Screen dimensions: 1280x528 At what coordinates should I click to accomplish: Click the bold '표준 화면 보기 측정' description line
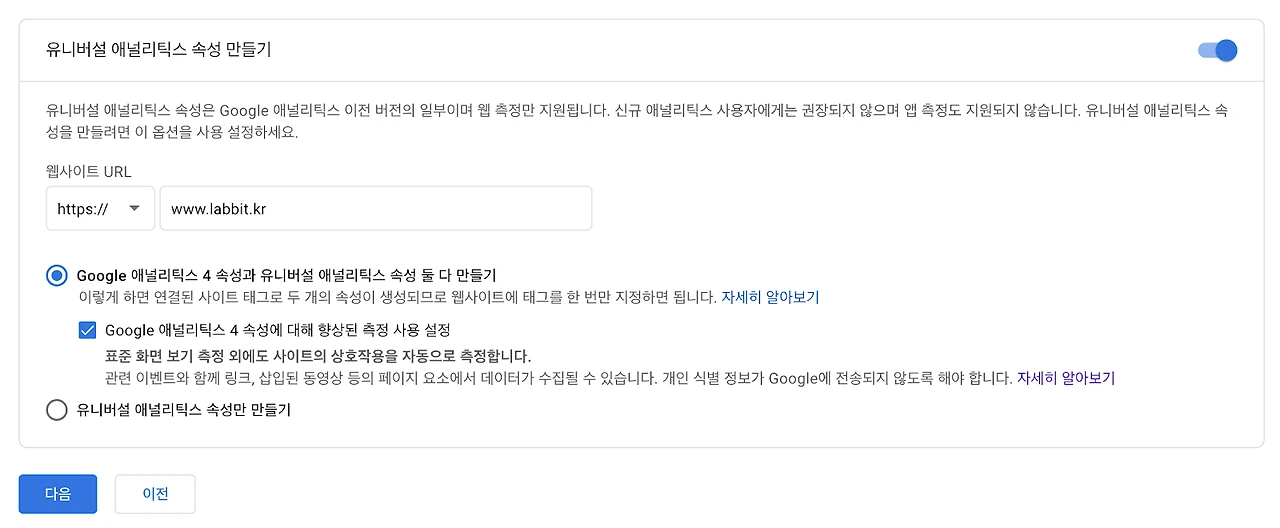317,355
